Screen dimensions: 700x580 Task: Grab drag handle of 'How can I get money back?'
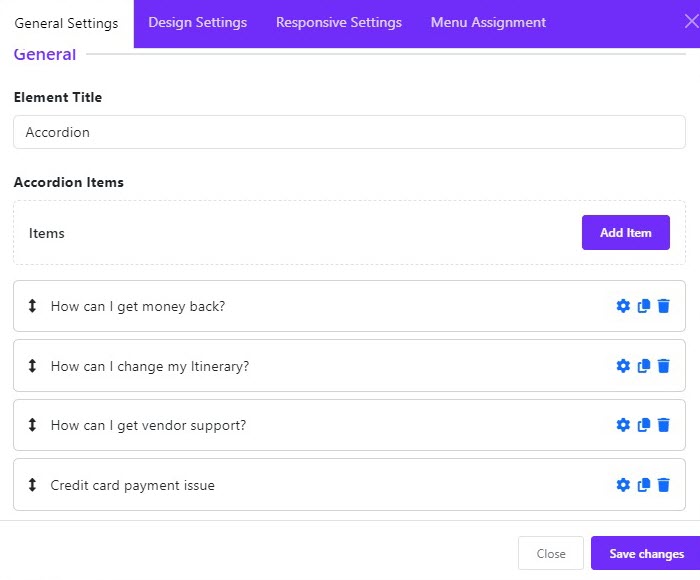coord(32,306)
